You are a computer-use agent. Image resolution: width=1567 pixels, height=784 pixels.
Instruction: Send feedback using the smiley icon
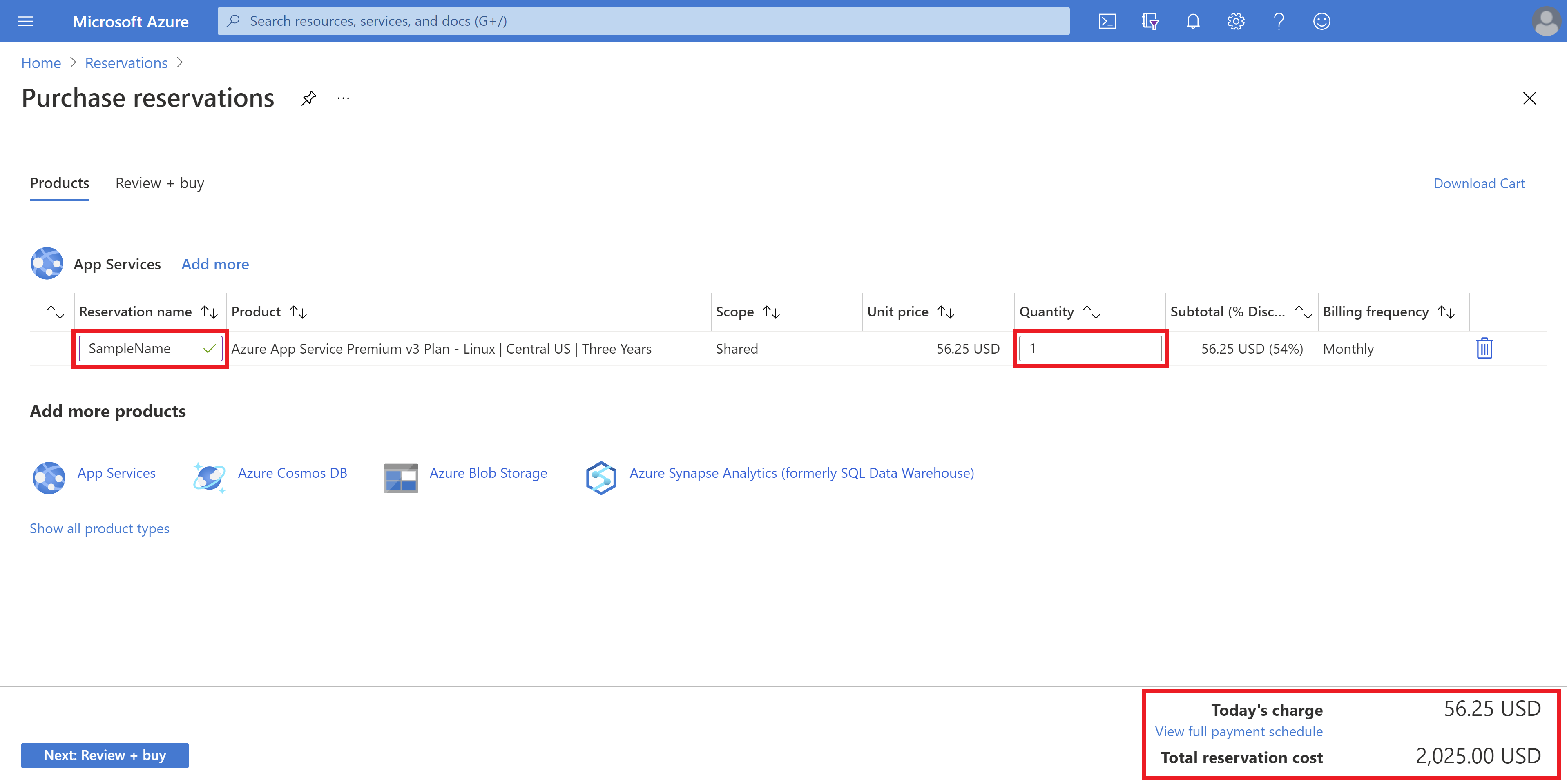(x=1321, y=21)
